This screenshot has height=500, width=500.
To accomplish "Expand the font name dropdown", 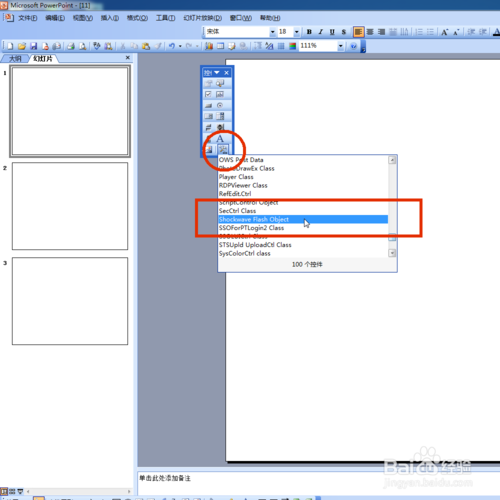I will [x=273, y=32].
